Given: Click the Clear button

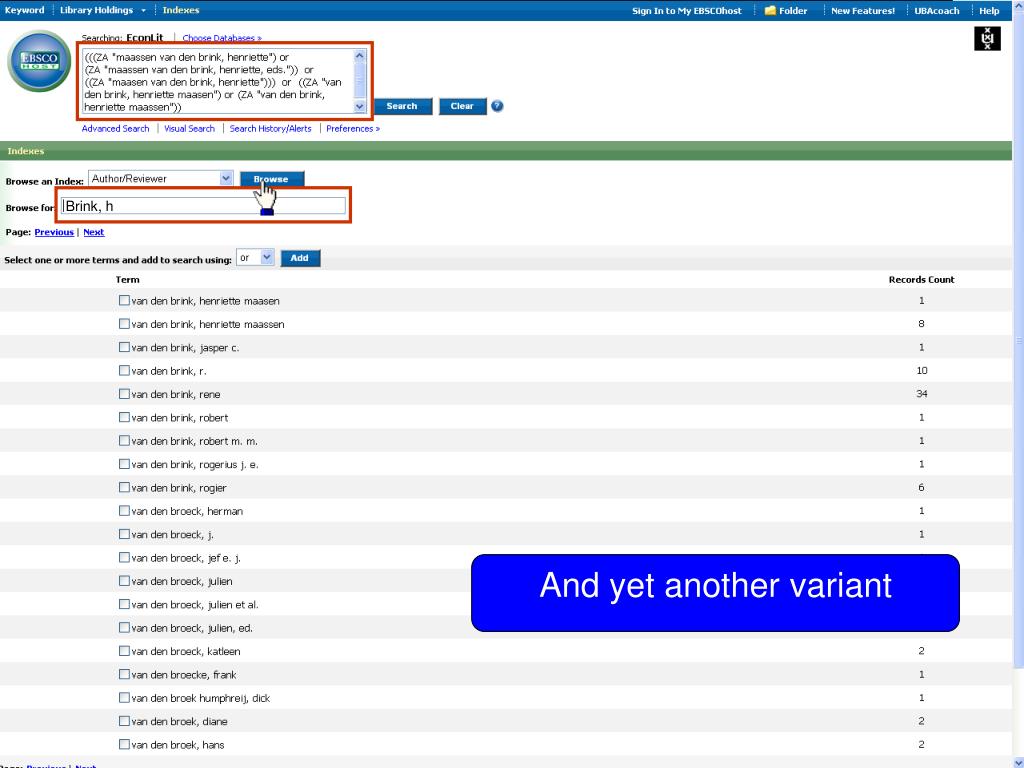Looking at the screenshot, I should point(462,106).
